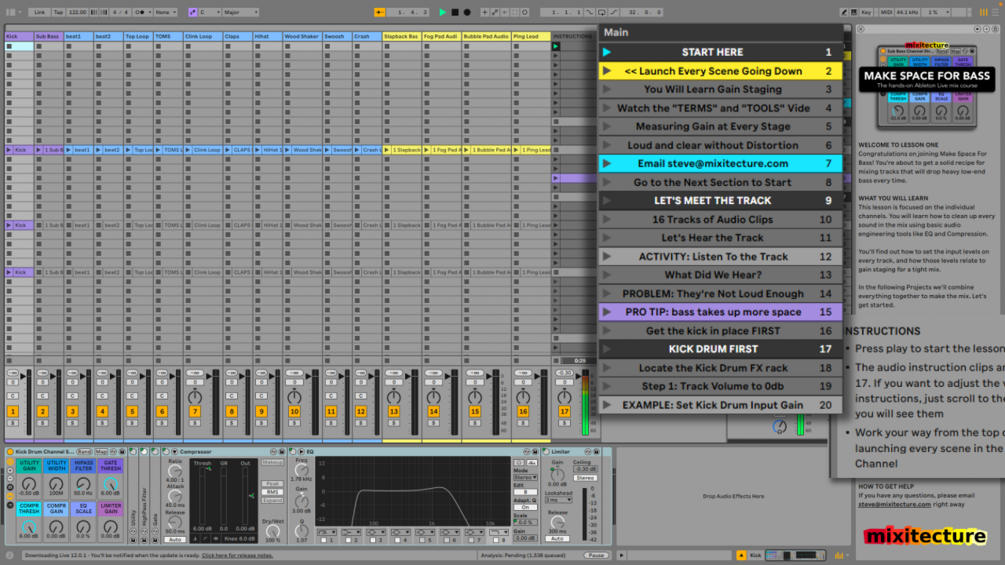The width and height of the screenshot is (1005, 565).
Task: Launch scene PRO TIP: bass takes up more space
Action: tap(607, 313)
